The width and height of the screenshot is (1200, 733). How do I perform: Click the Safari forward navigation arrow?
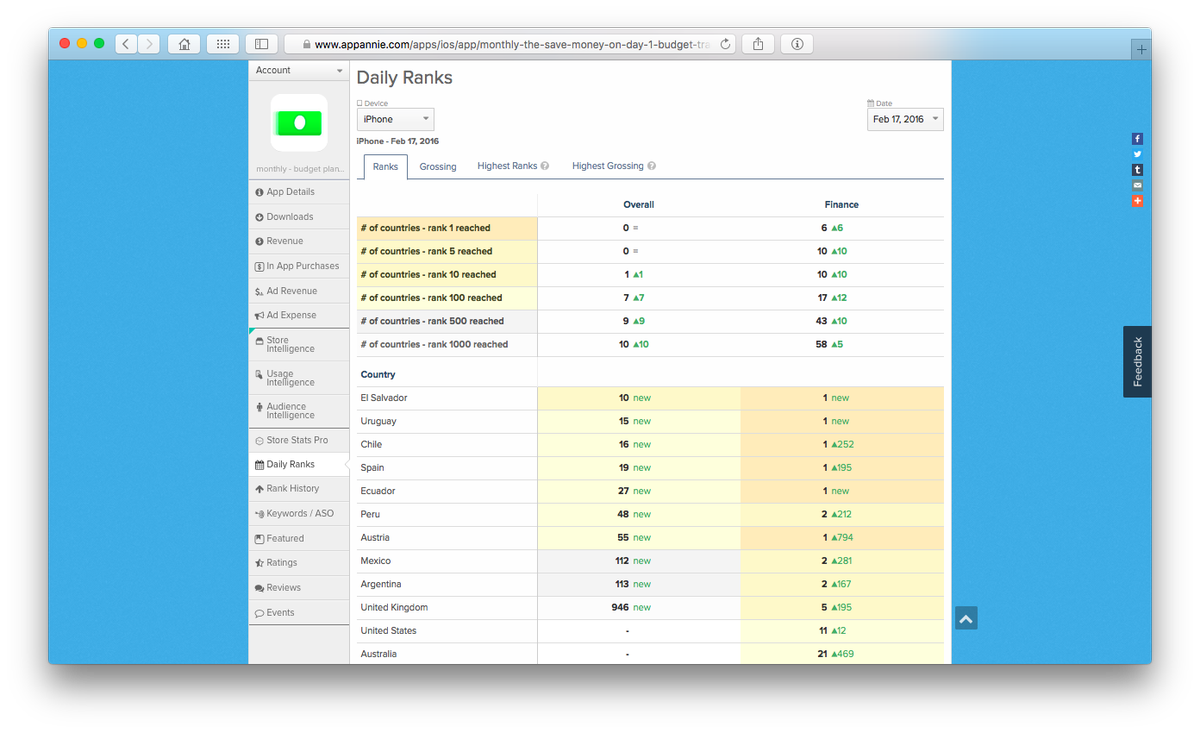pyautogui.click(x=149, y=44)
